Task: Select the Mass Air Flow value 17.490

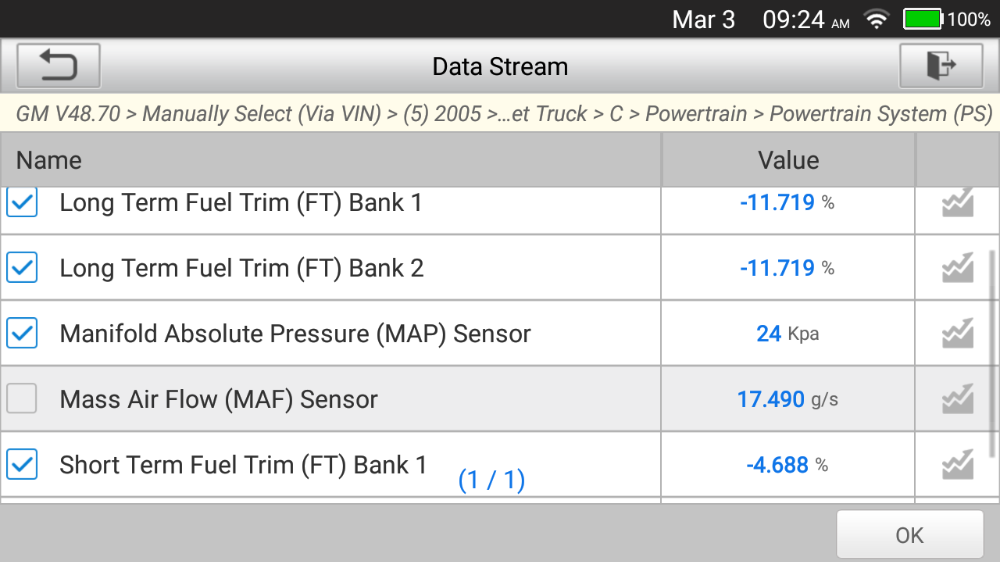Action: [x=770, y=399]
